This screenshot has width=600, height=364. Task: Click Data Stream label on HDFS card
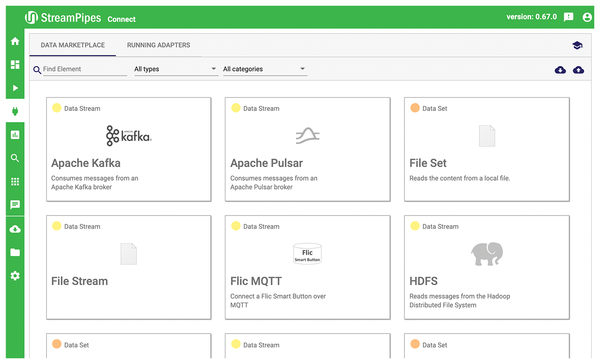click(x=440, y=227)
